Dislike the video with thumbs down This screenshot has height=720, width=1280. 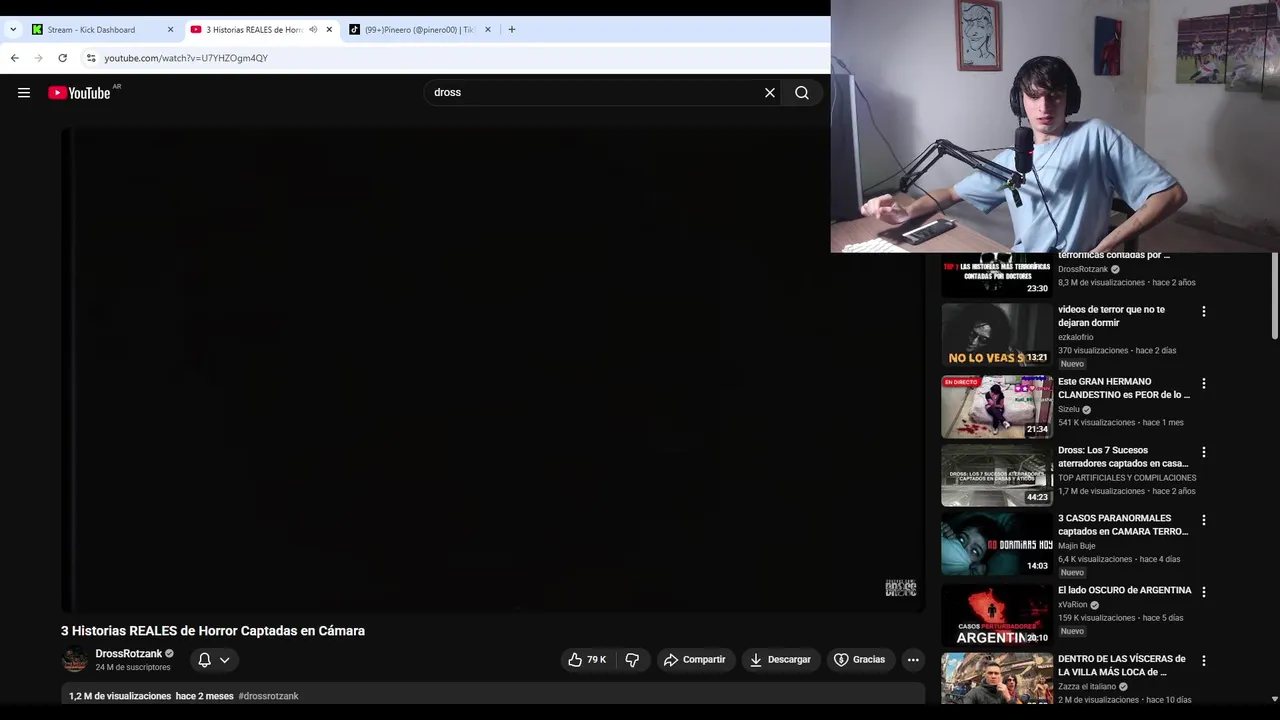coord(632,660)
